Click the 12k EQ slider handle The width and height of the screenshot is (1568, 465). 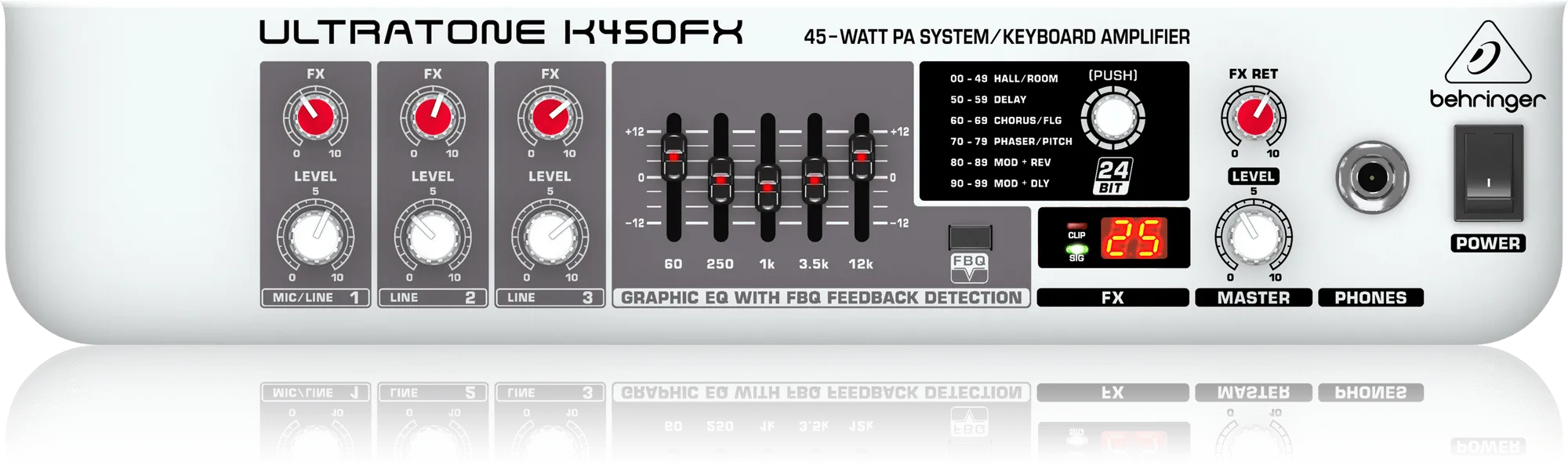862,157
